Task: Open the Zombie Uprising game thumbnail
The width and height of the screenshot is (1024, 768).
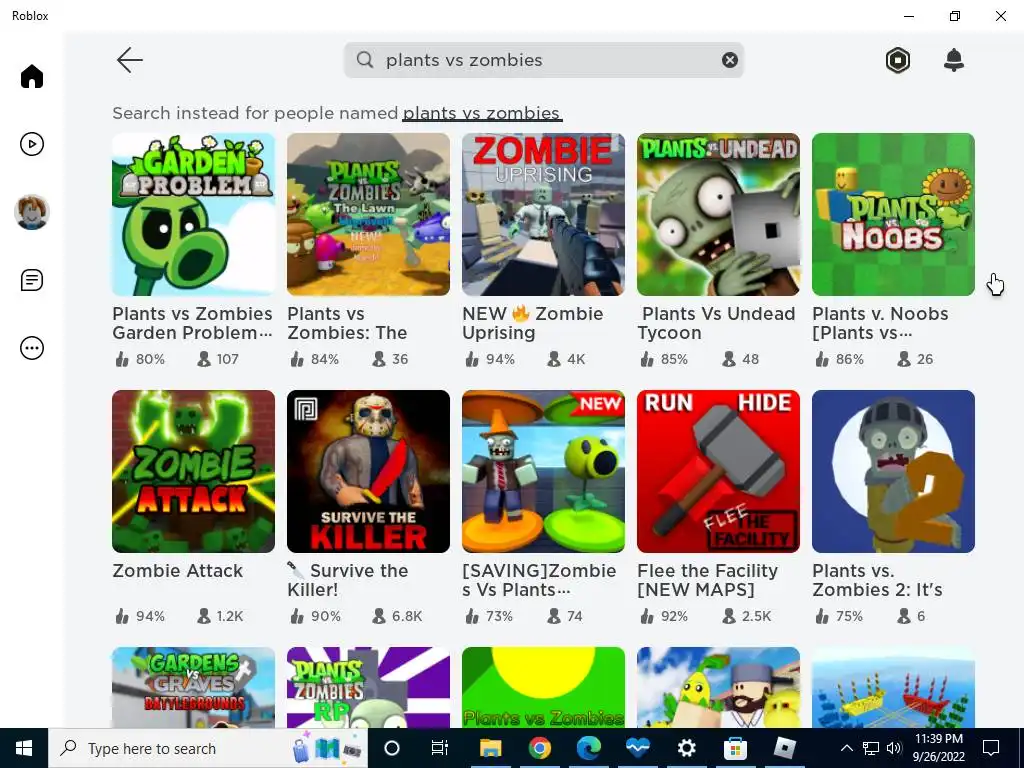Action: [x=543, y=214]
